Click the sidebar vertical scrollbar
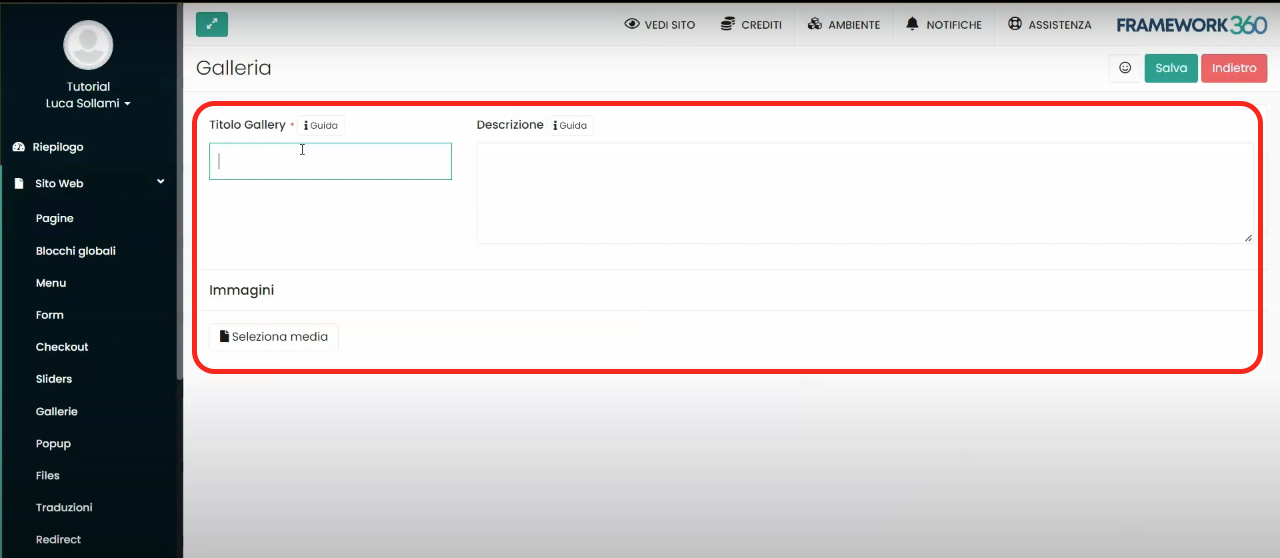 point(180,190)
